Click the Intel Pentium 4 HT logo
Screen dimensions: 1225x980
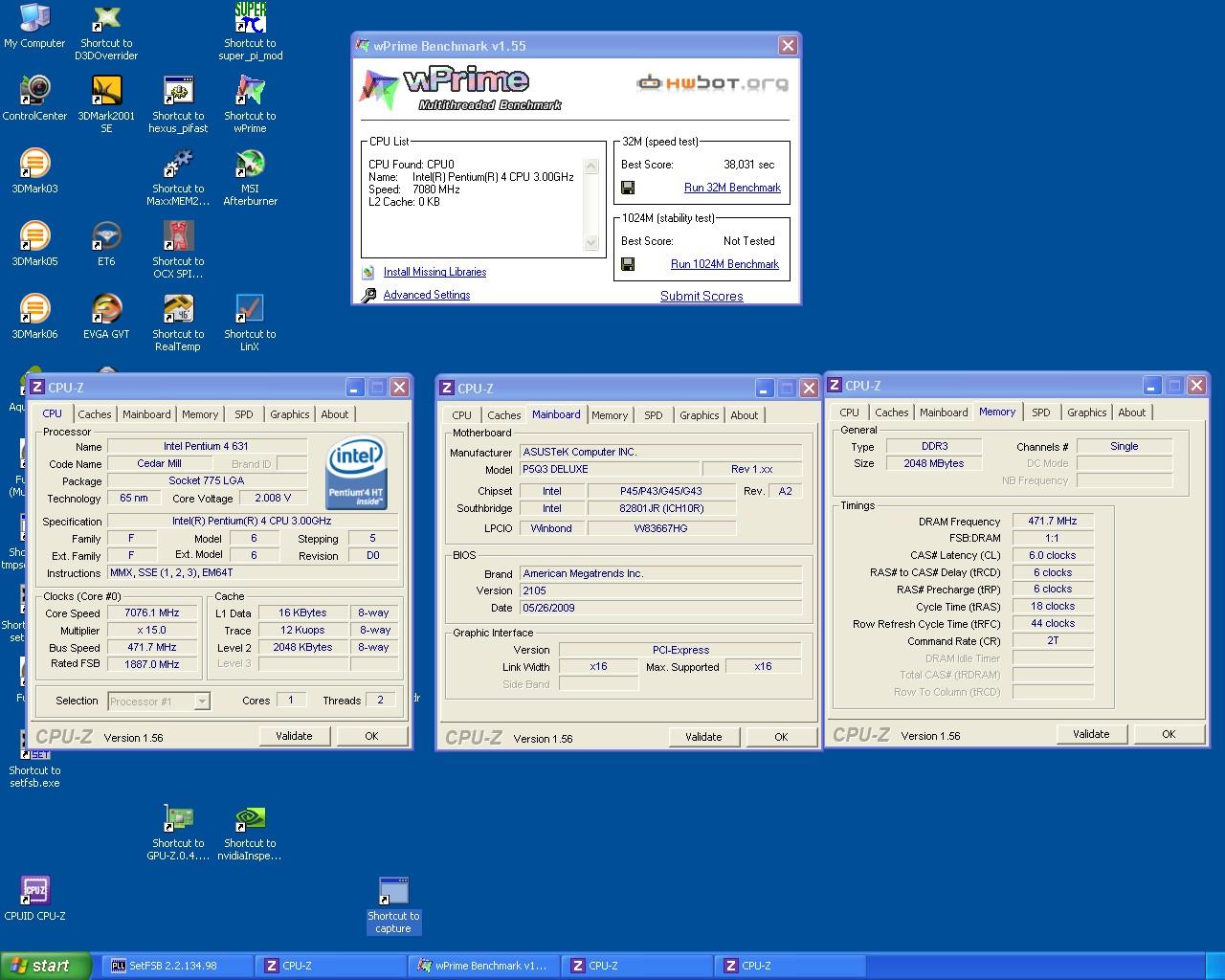[x=356, y=472]
